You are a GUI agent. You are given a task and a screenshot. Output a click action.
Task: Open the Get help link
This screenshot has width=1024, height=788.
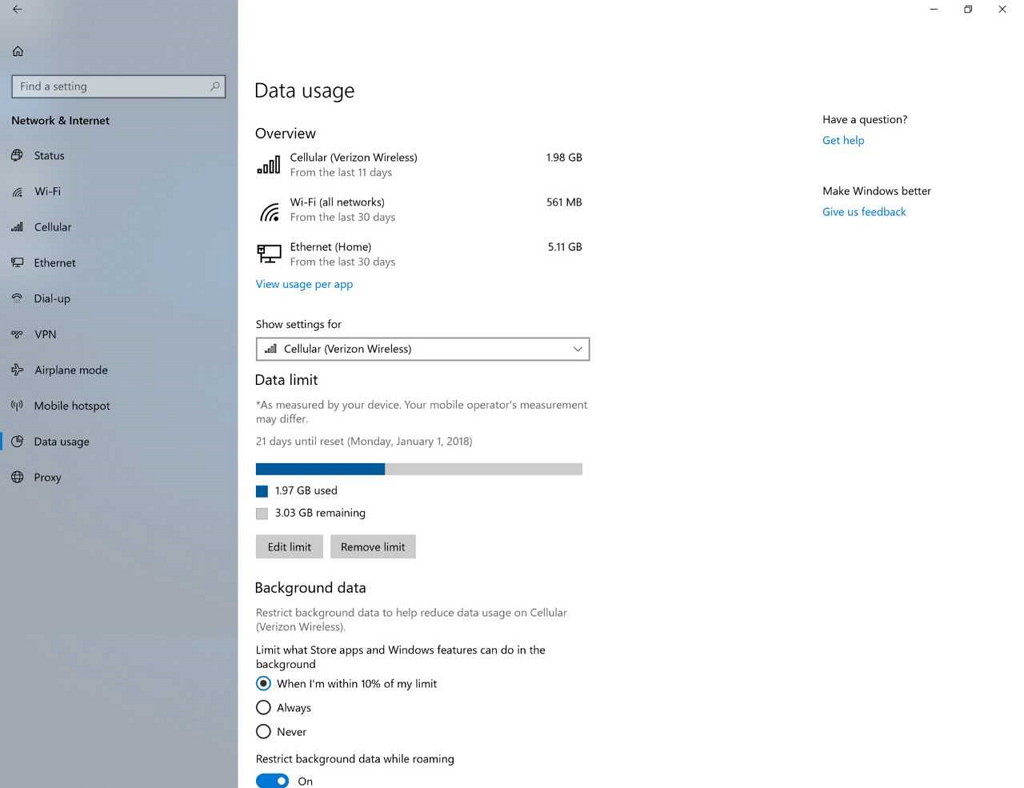click(843, 140)
